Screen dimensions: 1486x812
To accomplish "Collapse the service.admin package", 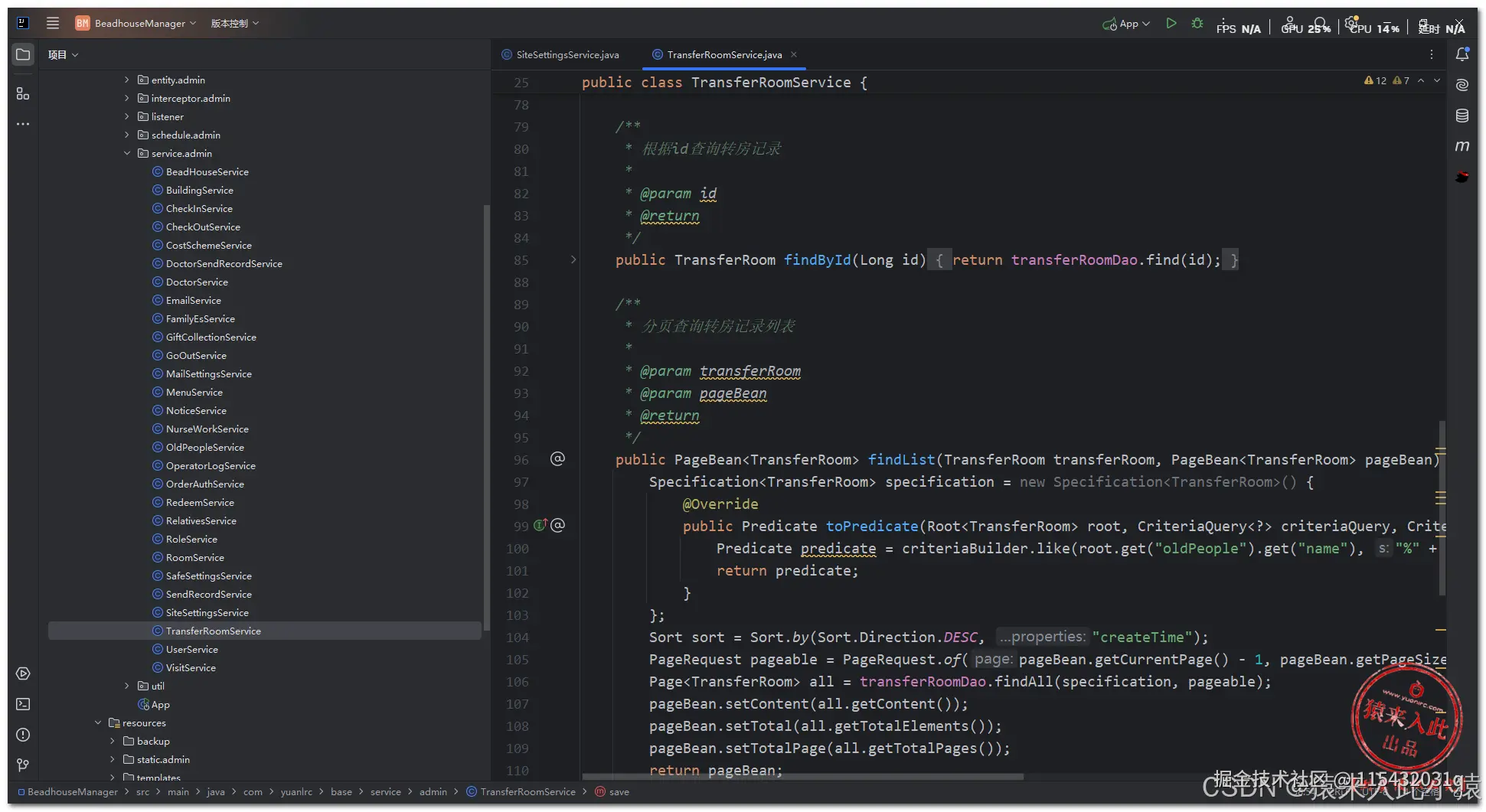I will click(127, 153).
